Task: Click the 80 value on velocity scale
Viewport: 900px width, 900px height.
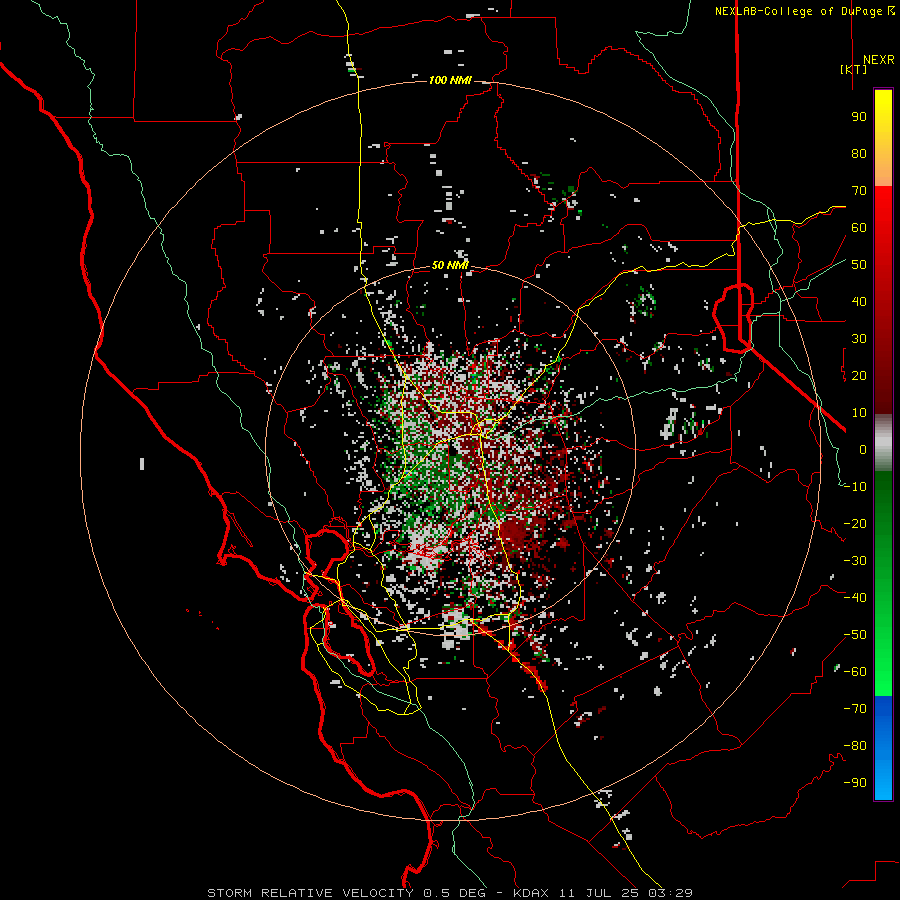Action: point(859,154)
